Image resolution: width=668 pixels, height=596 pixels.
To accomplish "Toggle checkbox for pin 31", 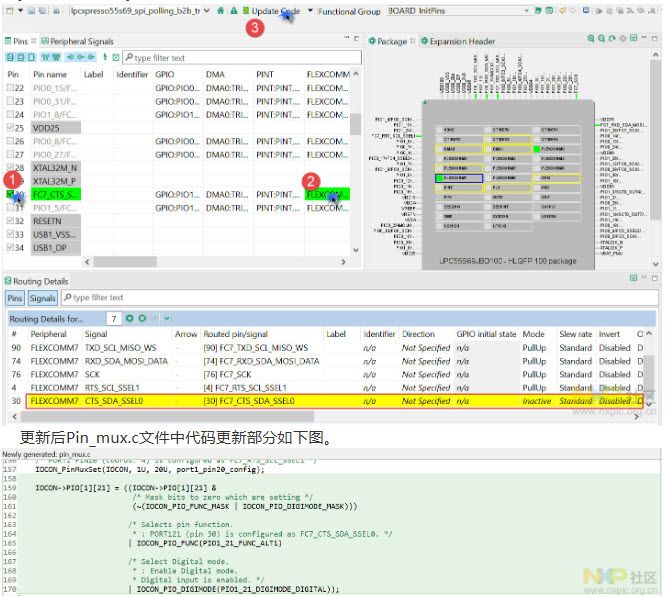I will tap(10, 207).
